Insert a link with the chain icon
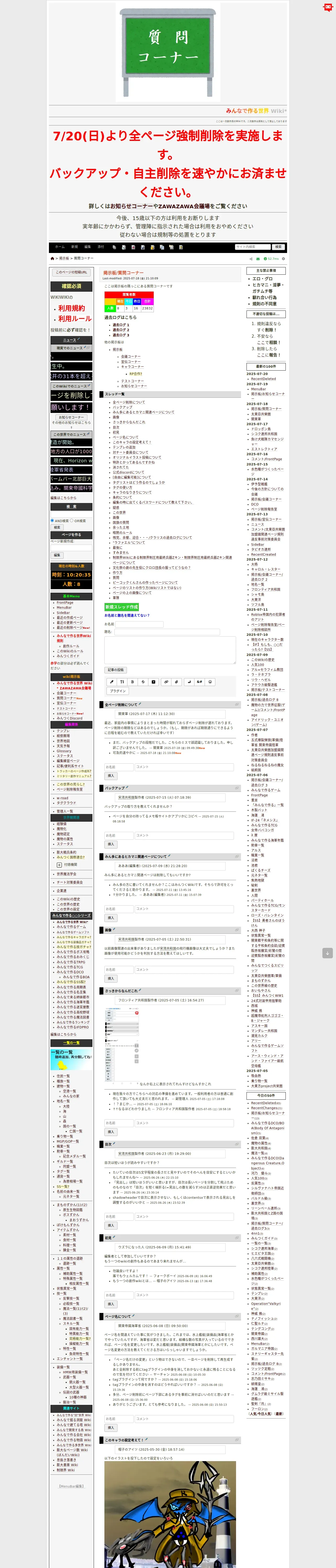The width and height of the screenshot is (336, 1568). click(x=166, y=682)
